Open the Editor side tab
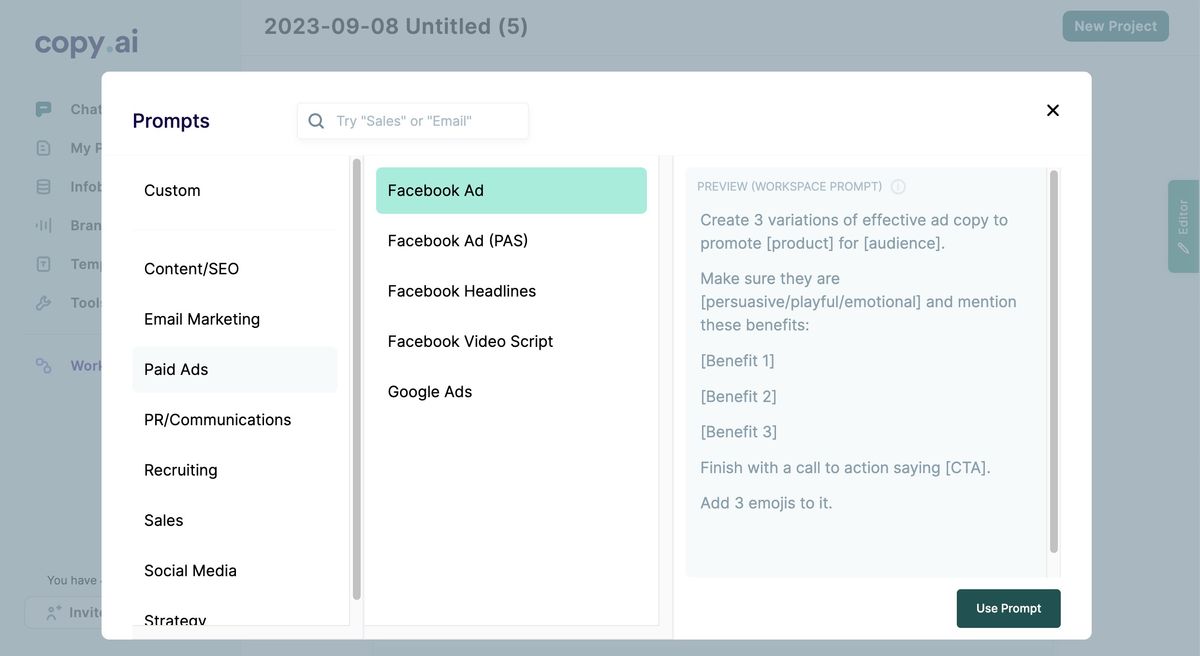Viewport: 1200px width, 656px height. [x=1183, y=226]
